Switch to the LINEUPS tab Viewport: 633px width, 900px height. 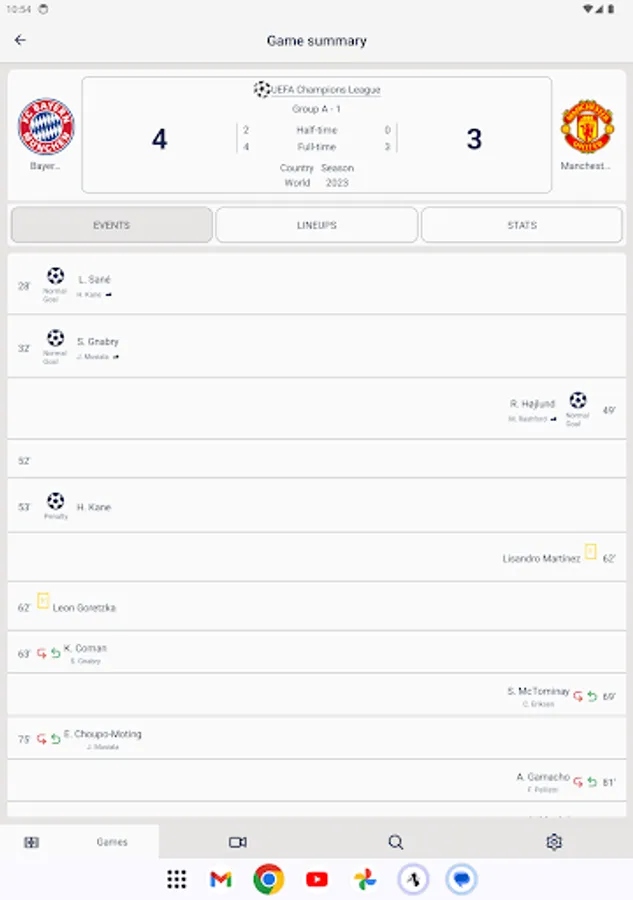coord(316,224)
